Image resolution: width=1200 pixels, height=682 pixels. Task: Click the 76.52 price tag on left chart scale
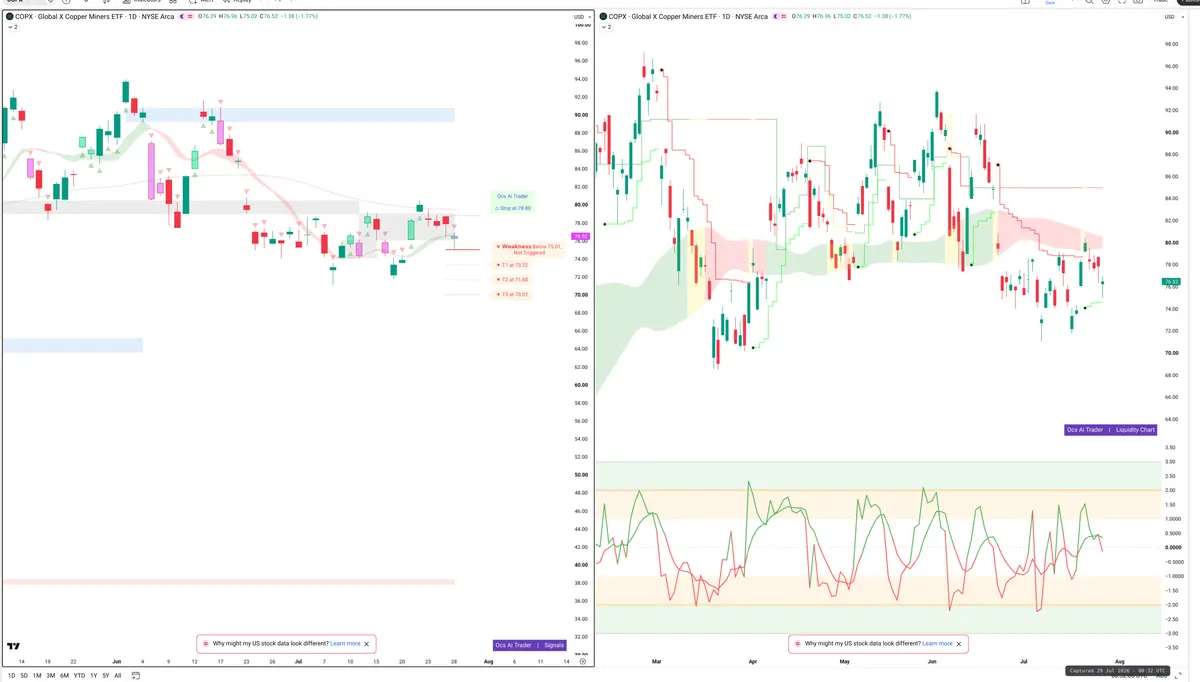click(x=580, y=237)
